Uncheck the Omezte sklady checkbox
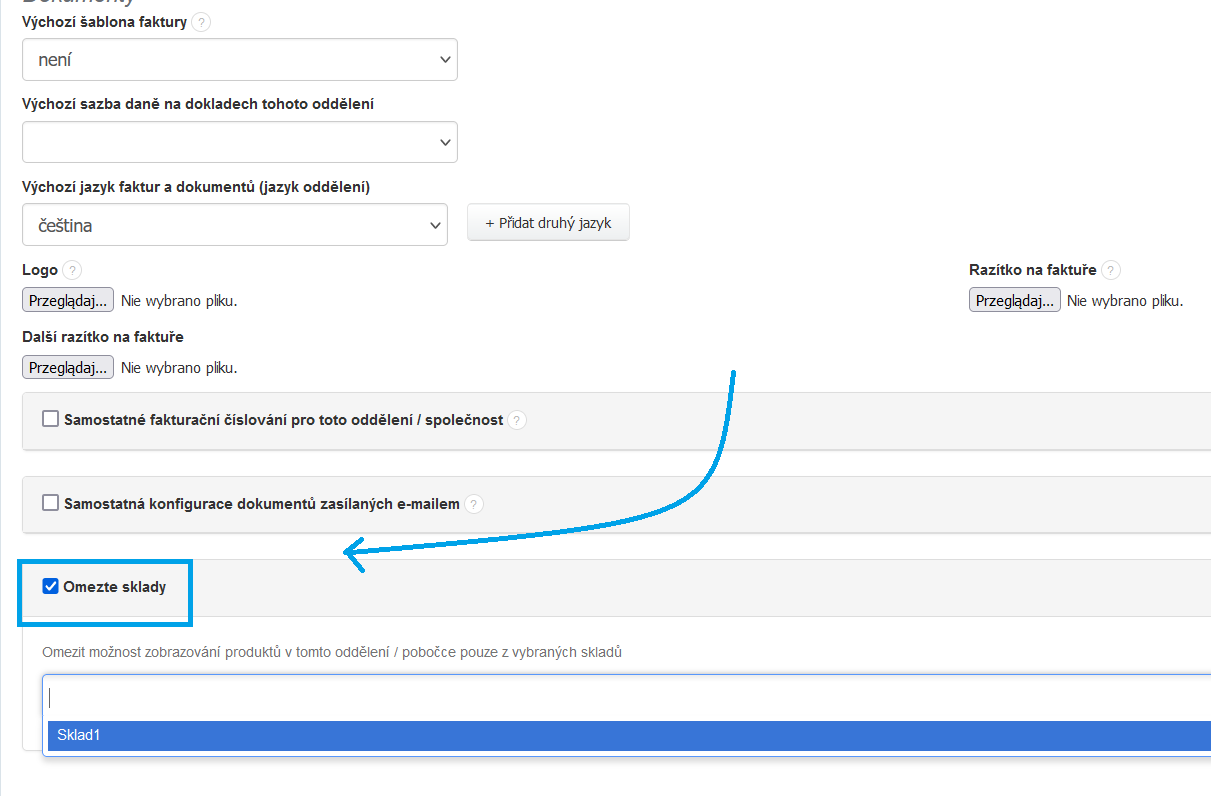1211x796 pixels. (51, 586)
